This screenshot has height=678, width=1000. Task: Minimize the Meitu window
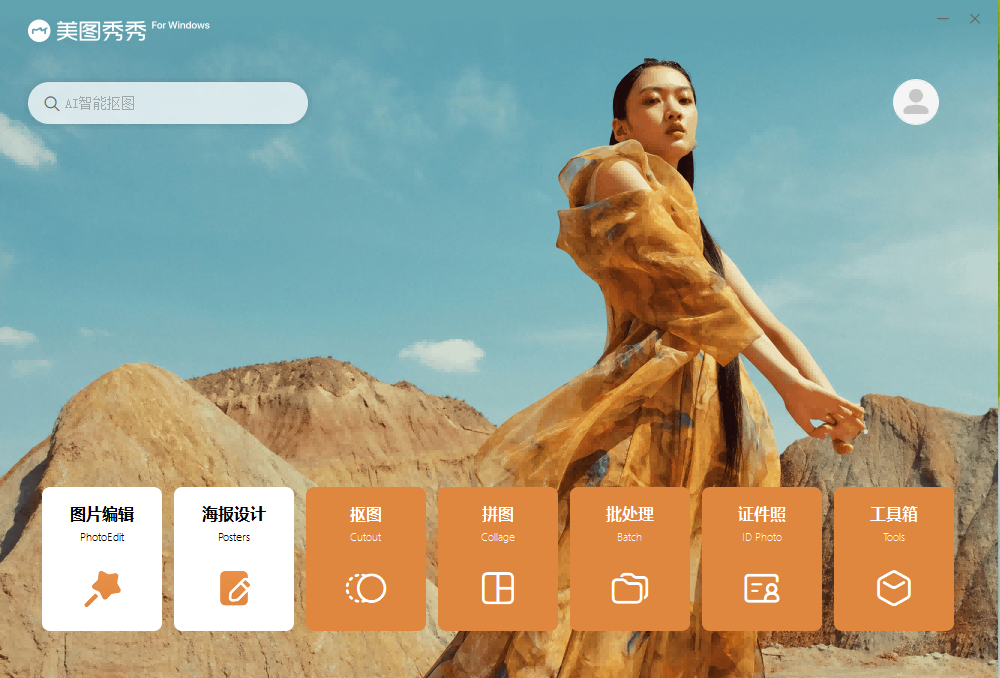(943, 19)
